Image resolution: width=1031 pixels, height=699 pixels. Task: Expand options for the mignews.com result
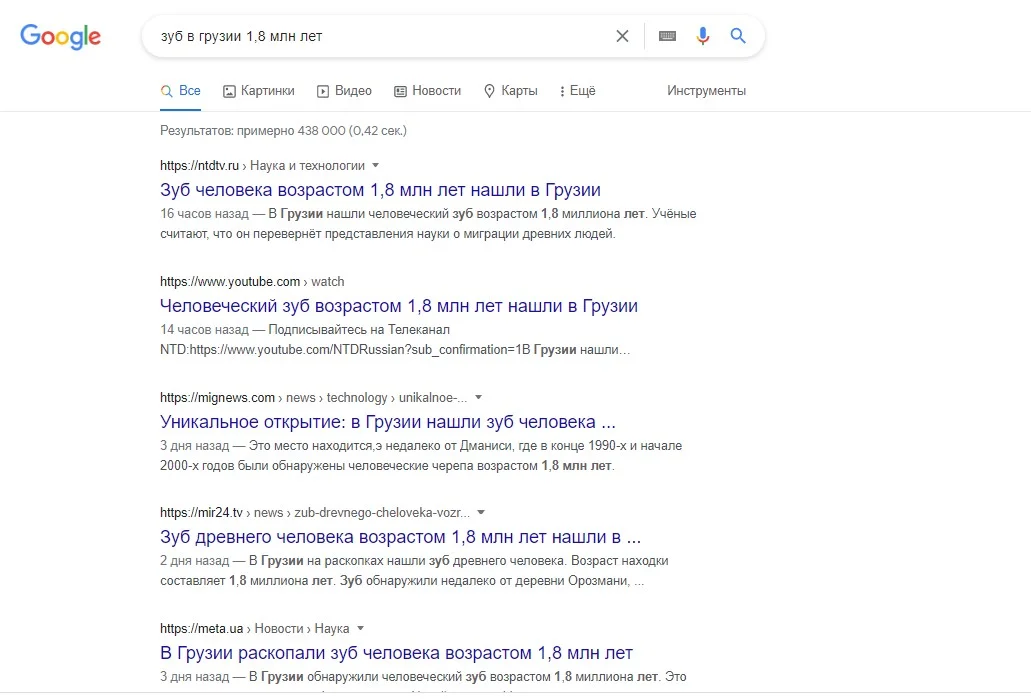pos(478,397)
